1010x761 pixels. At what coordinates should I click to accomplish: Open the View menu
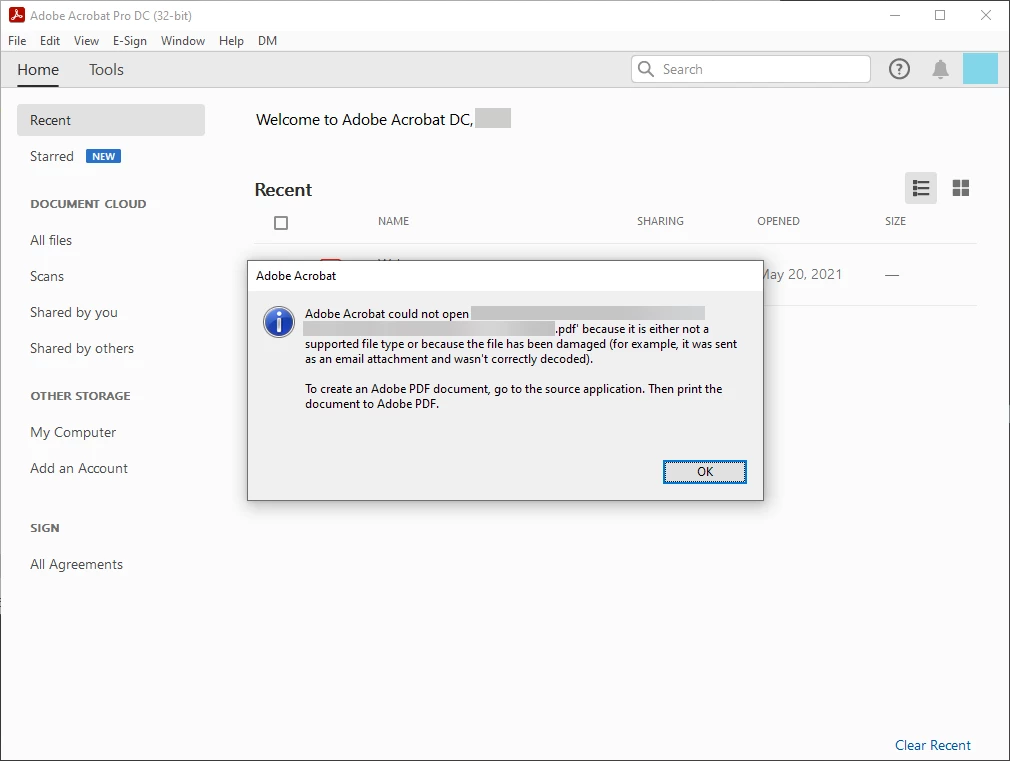pyautogui.click(x=86, y=41)
